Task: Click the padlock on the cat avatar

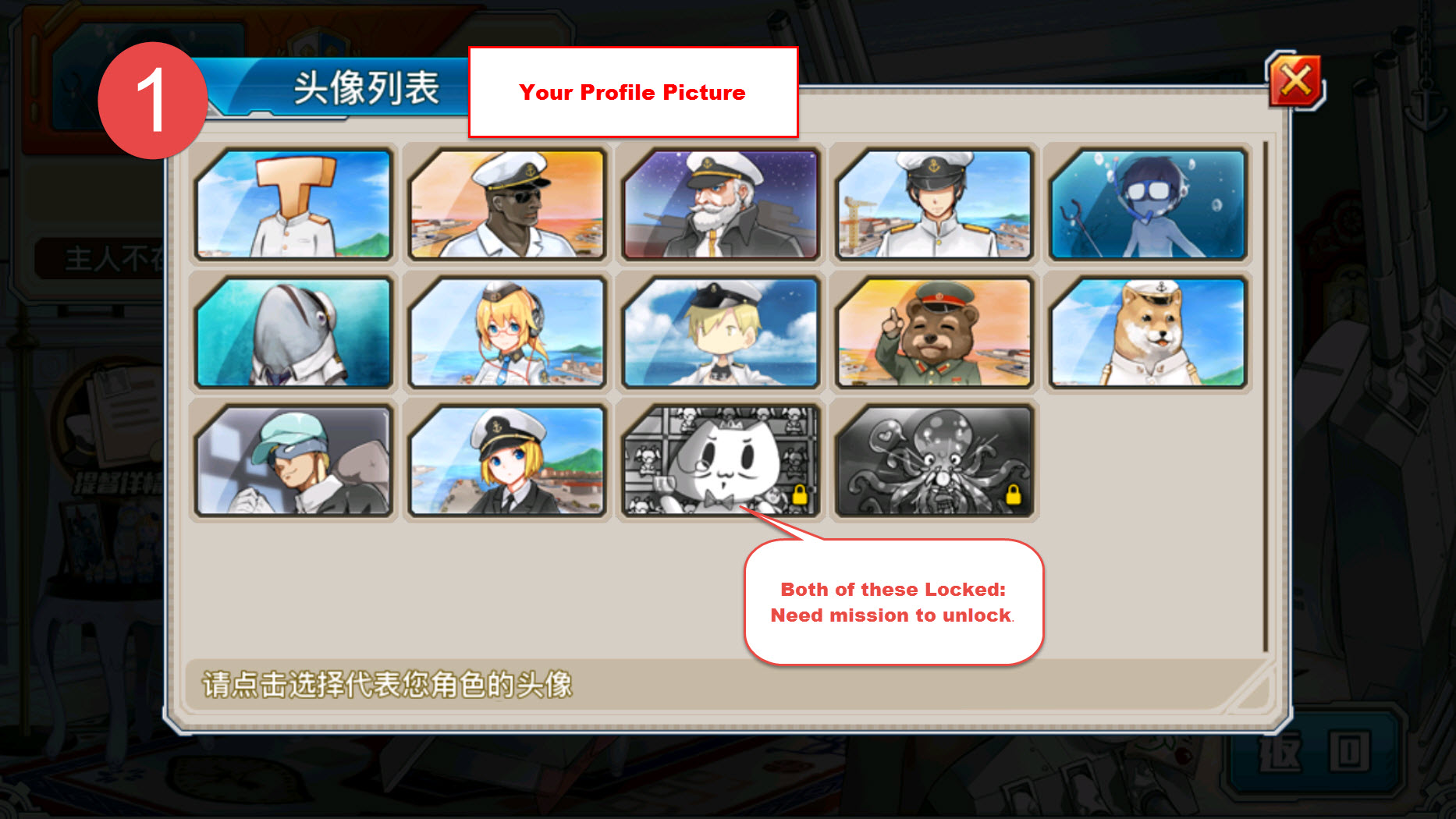Action: coord(799,494)
